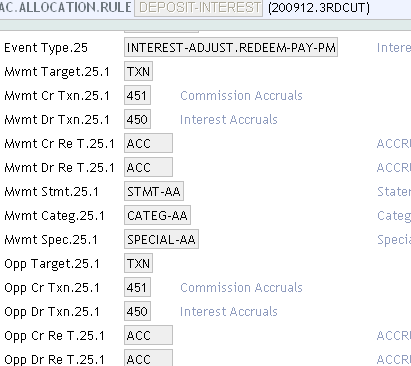Select Opp Cr Txn.25.1 field with 451
411x366 pixels.
click(137, 287)
